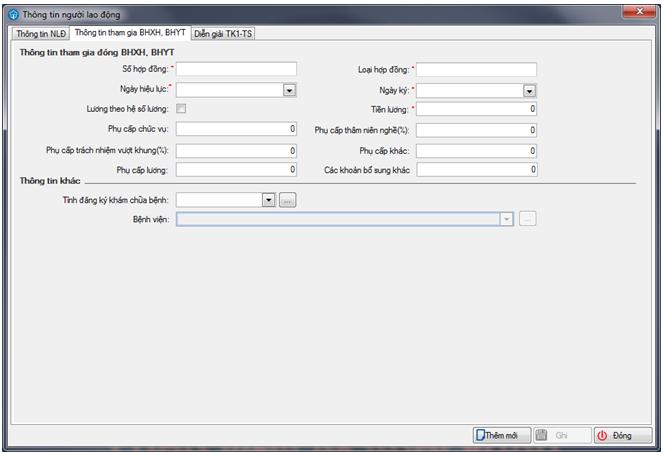
Task: Close the Thông tin người lao động window
Action: pyautogui.click(x=639, y=12)
